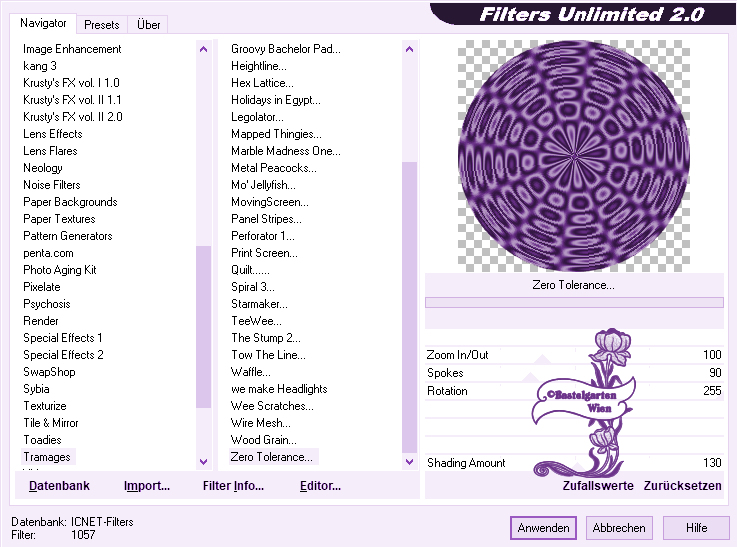Choose the Wire Mesh... filter
The width and height of the screenshot is (737, 547).
(261, 423)
